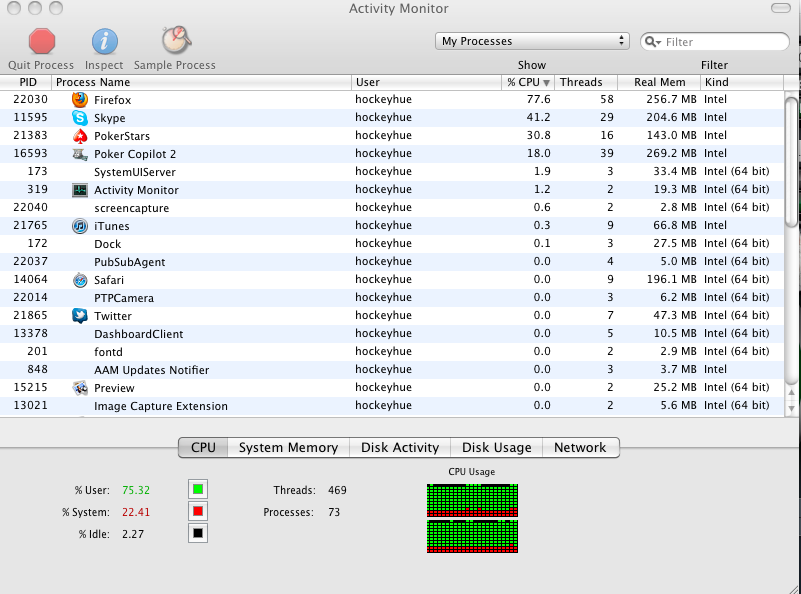Select the Image Capture Extension row
The image size is (801, 594).
click(x=392, y=406)
